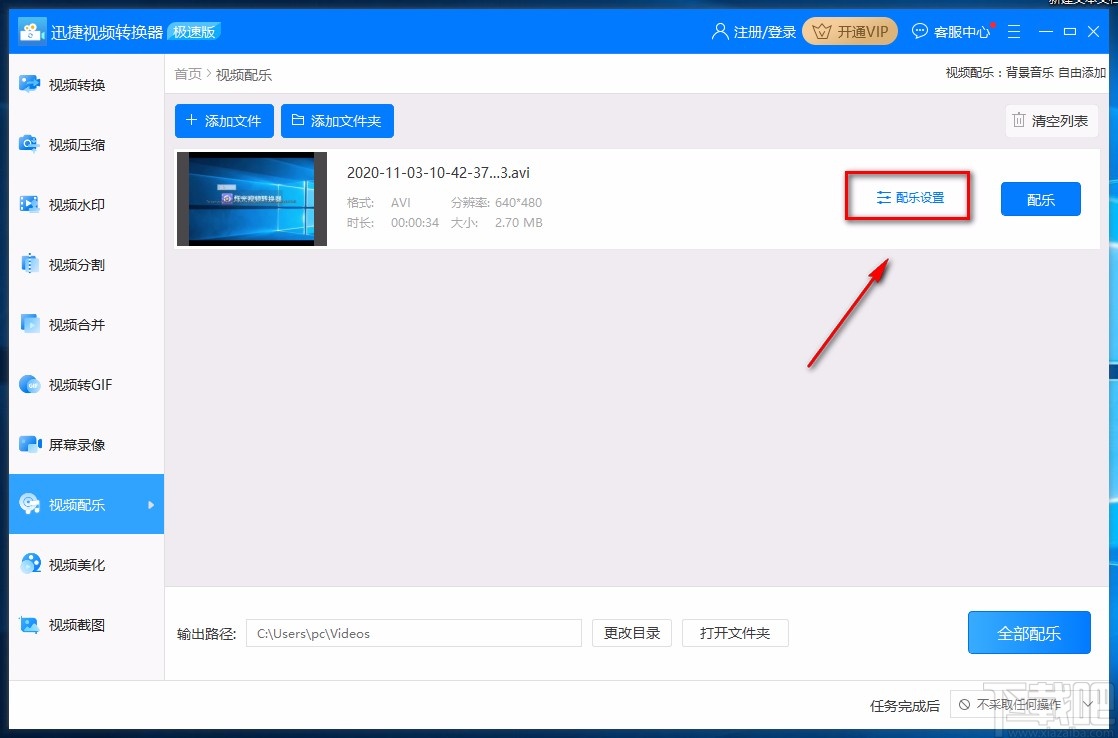Open 视频分割 from the sidebar

click(86, 265)
